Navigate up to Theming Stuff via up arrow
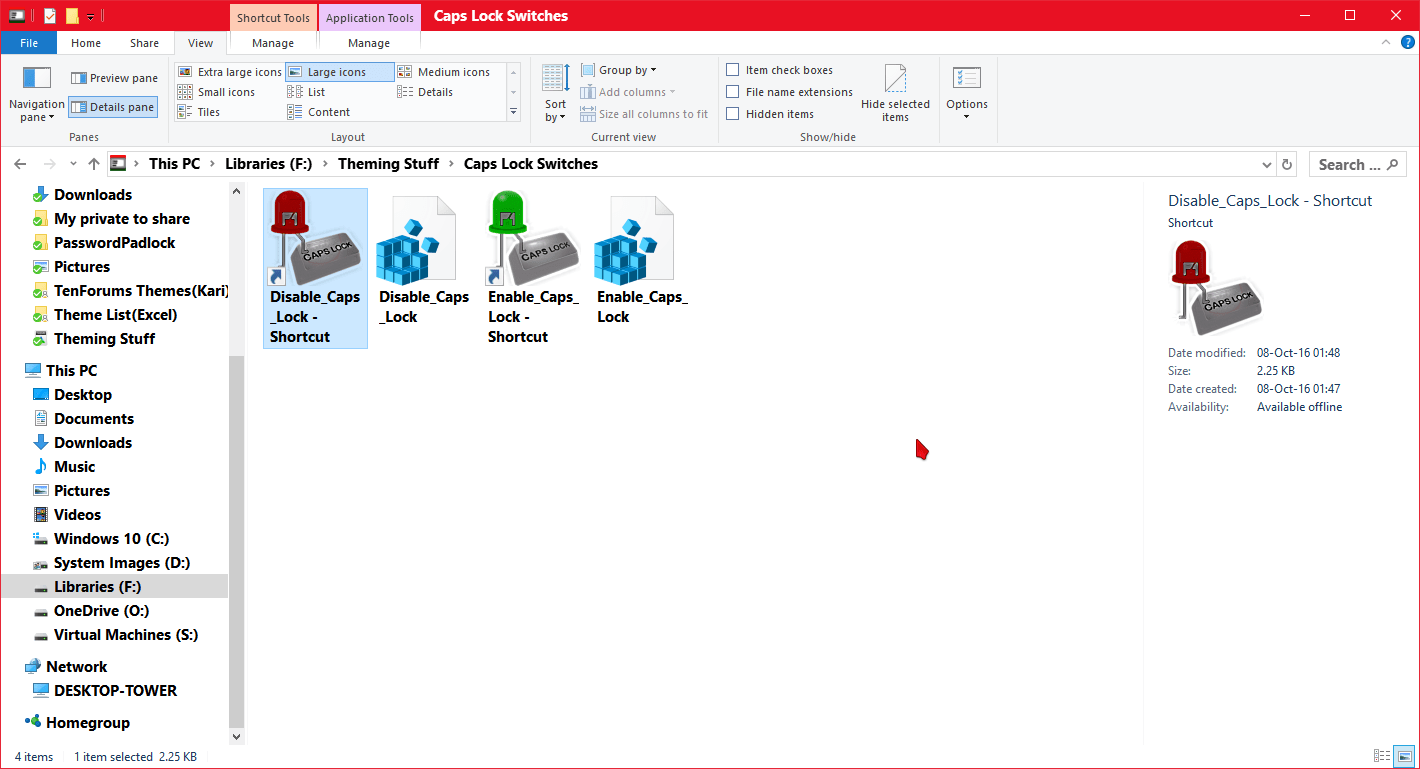 [93, 163]
